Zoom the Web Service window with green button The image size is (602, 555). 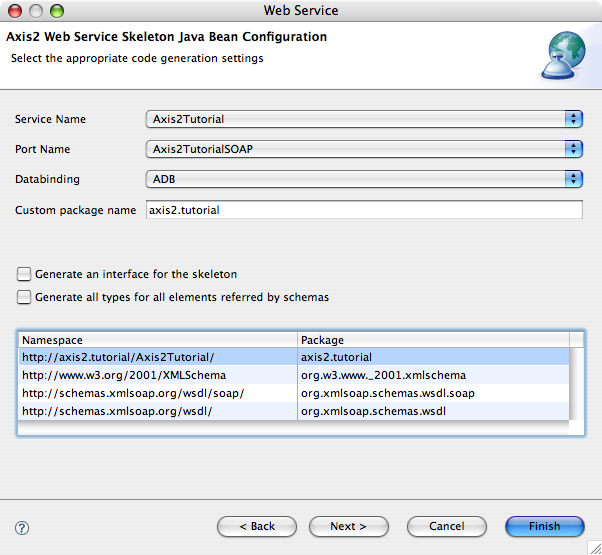[57, 11]
